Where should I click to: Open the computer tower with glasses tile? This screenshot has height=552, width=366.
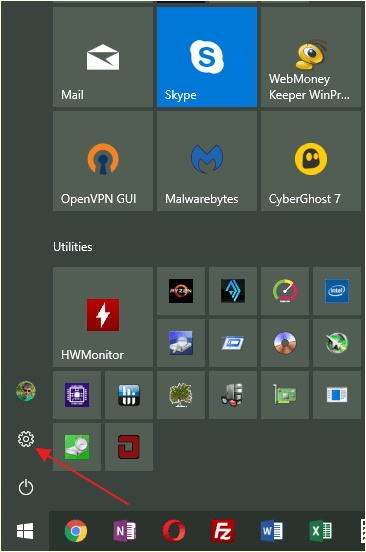(233, 395)
